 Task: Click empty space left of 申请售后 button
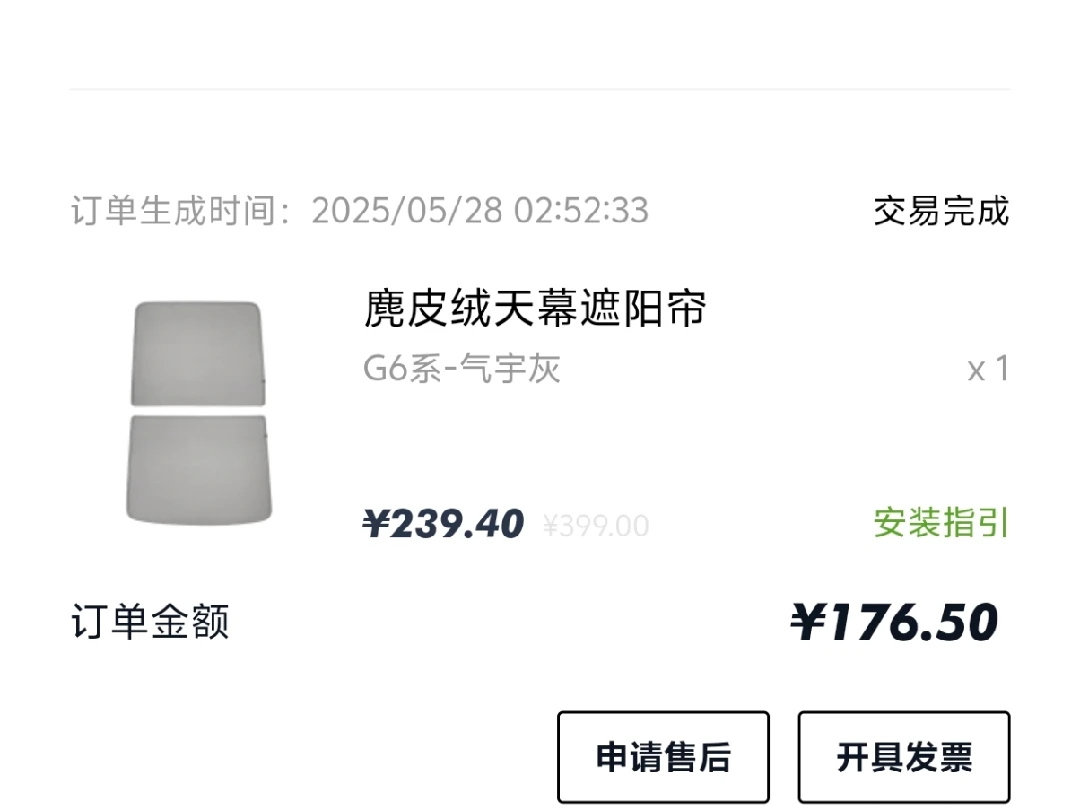pos(300,757)
